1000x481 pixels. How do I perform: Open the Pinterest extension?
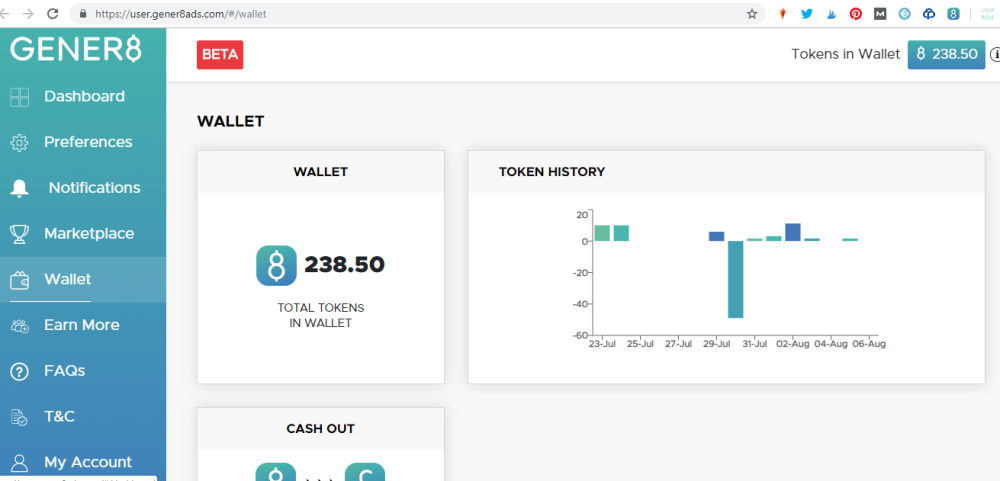856,13
